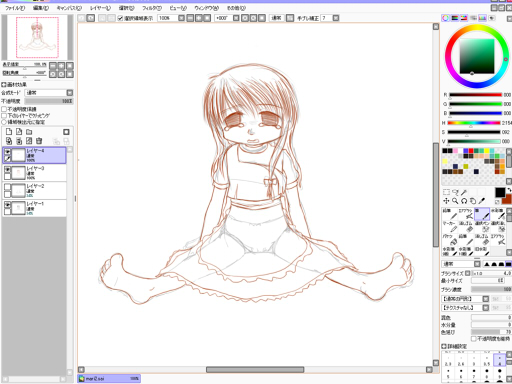Viewport: 512px width, 384px height.
Task: Hide レイヤー3 with its eye icon
Action: pyautogui.click(x=7, y=169)
